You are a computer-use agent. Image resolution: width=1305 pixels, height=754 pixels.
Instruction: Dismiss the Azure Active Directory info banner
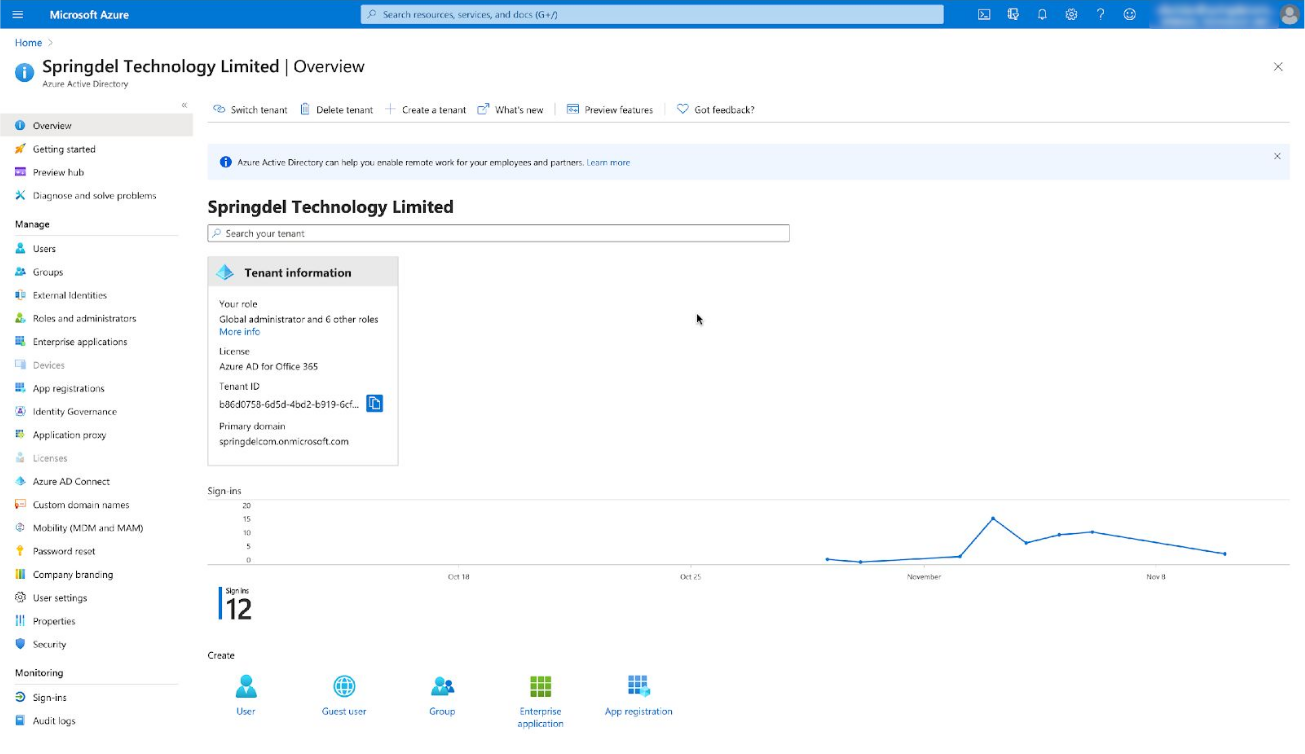pos(1277,156)
